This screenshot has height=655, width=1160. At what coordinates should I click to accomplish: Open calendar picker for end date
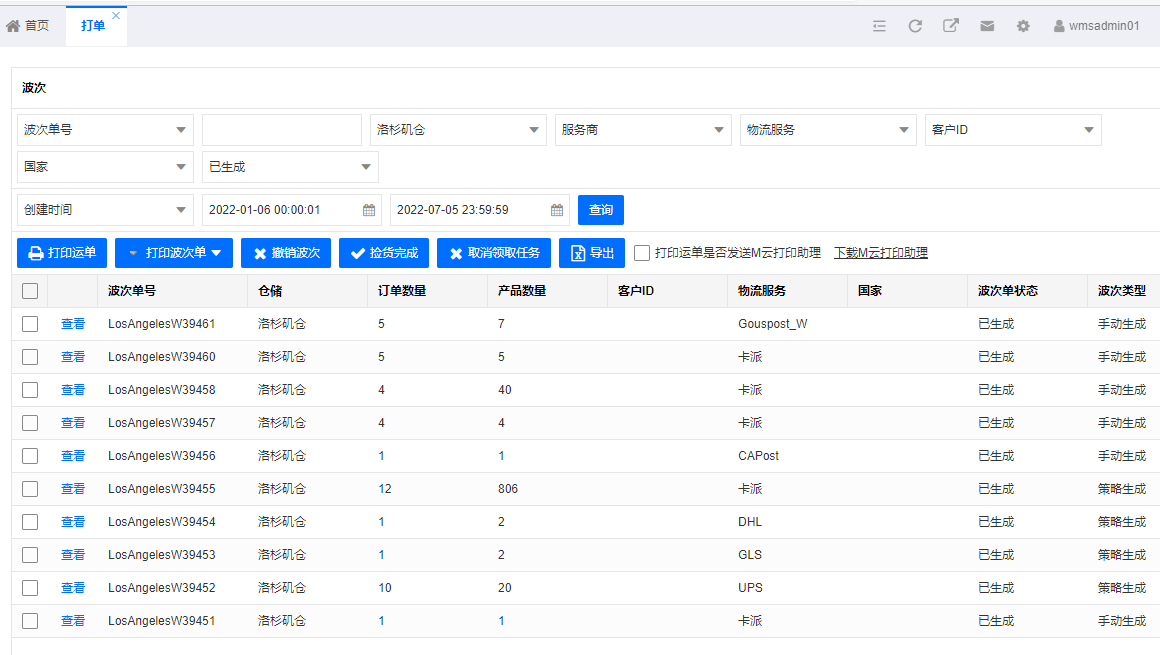pyautogui.click(x=557, y=210)
